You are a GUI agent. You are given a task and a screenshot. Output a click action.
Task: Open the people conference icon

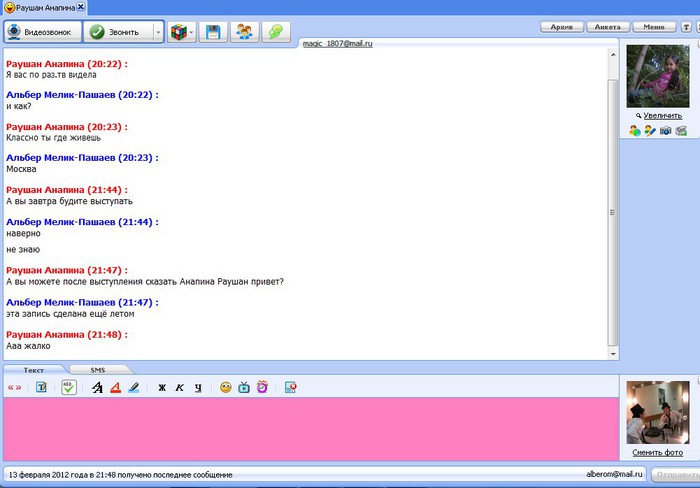click(244, 32)
